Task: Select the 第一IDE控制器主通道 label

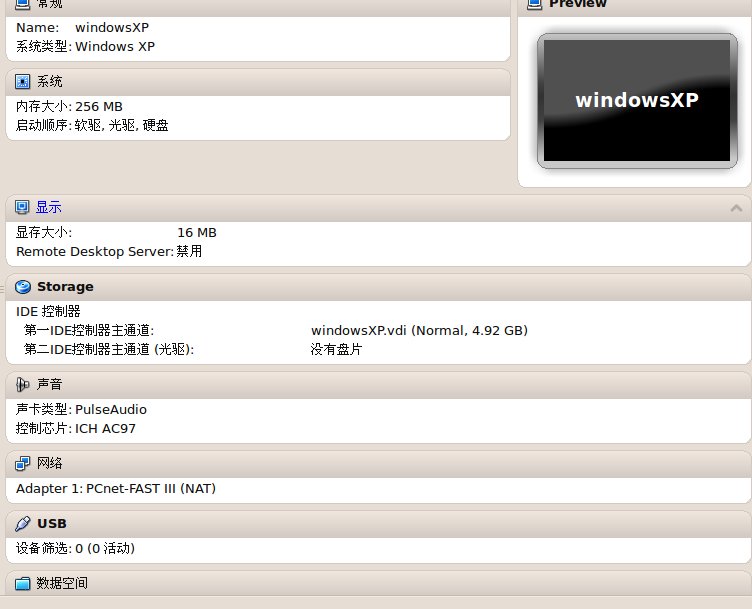Action: click(x=89, y=331)
